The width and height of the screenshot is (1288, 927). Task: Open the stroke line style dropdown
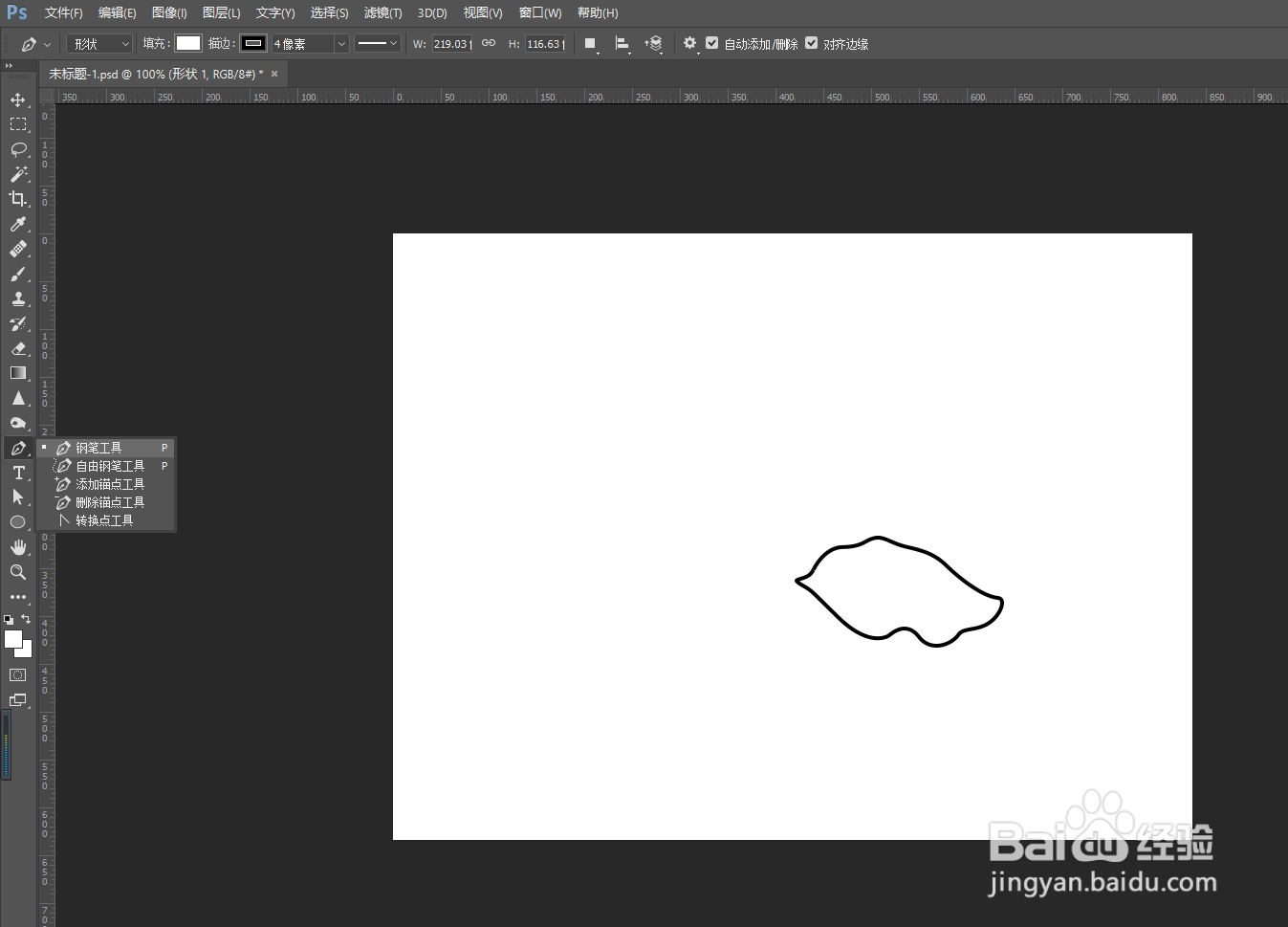point(377,44)
